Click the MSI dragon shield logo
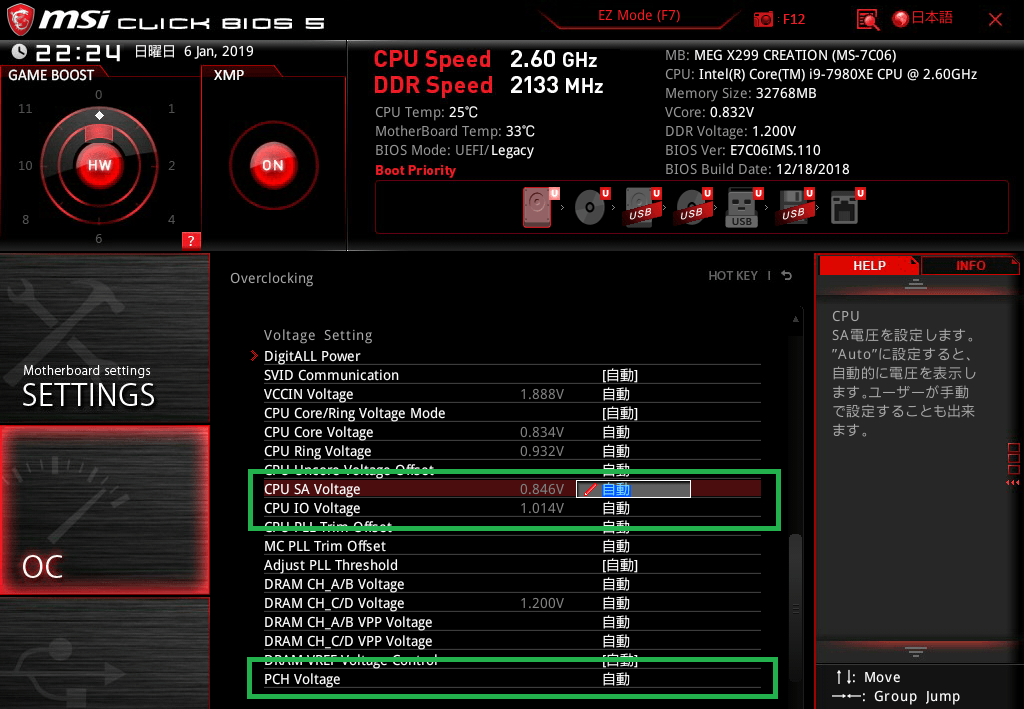The height and width of the screenshot is (709, 1024). 20,19
